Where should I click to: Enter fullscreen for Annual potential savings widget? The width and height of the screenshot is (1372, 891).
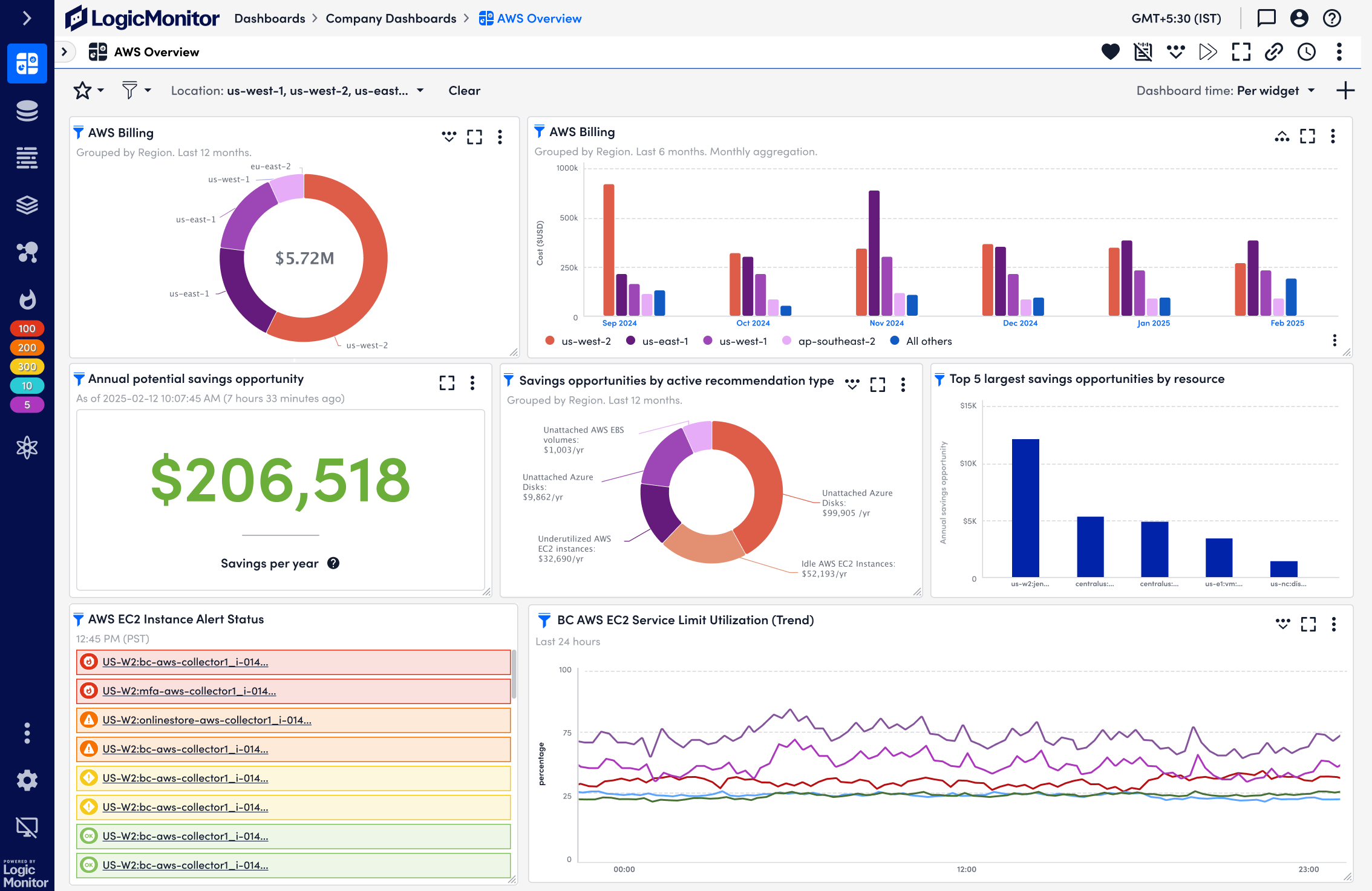pos(446,383)
